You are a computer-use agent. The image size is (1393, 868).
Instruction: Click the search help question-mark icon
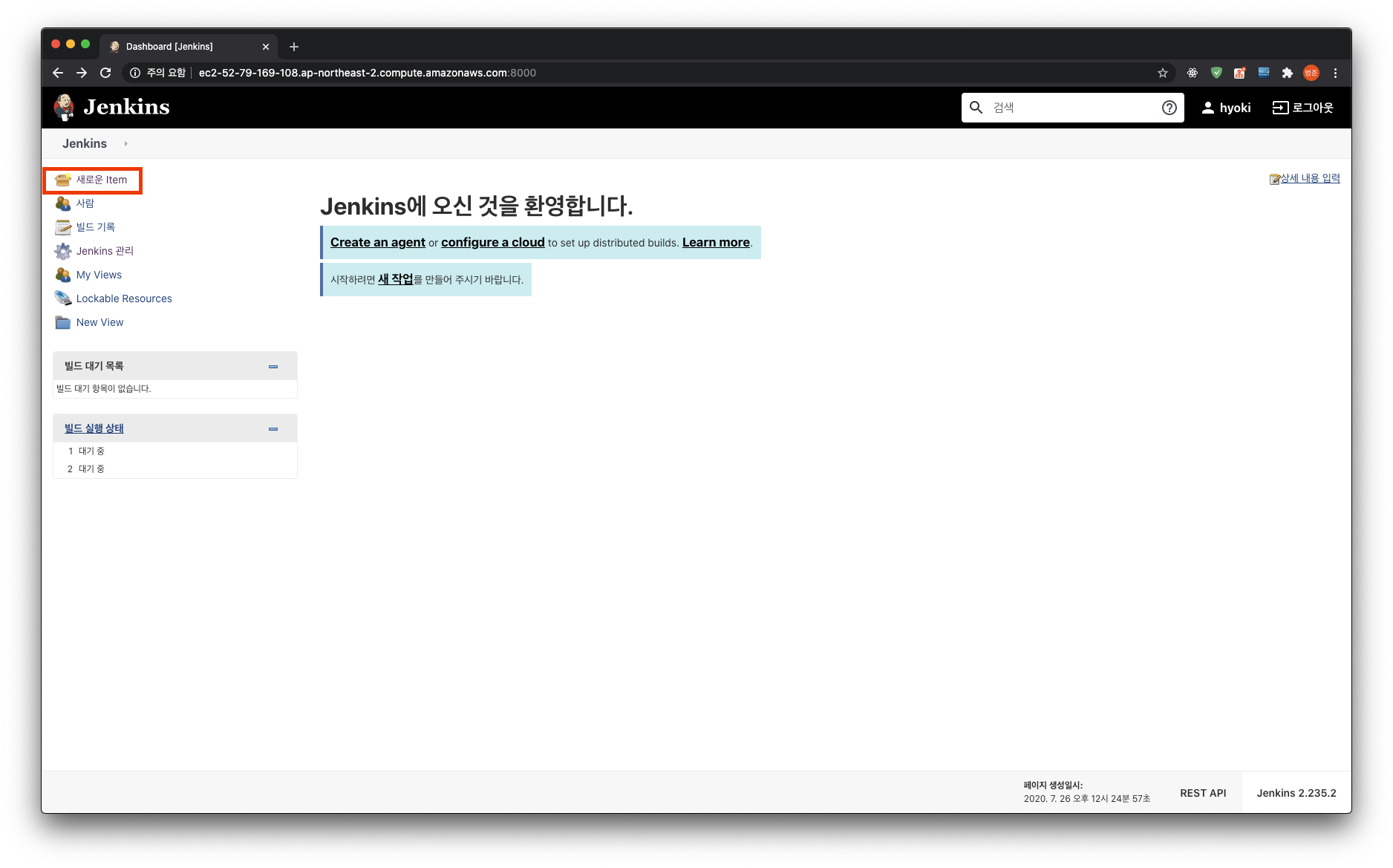1169,108
